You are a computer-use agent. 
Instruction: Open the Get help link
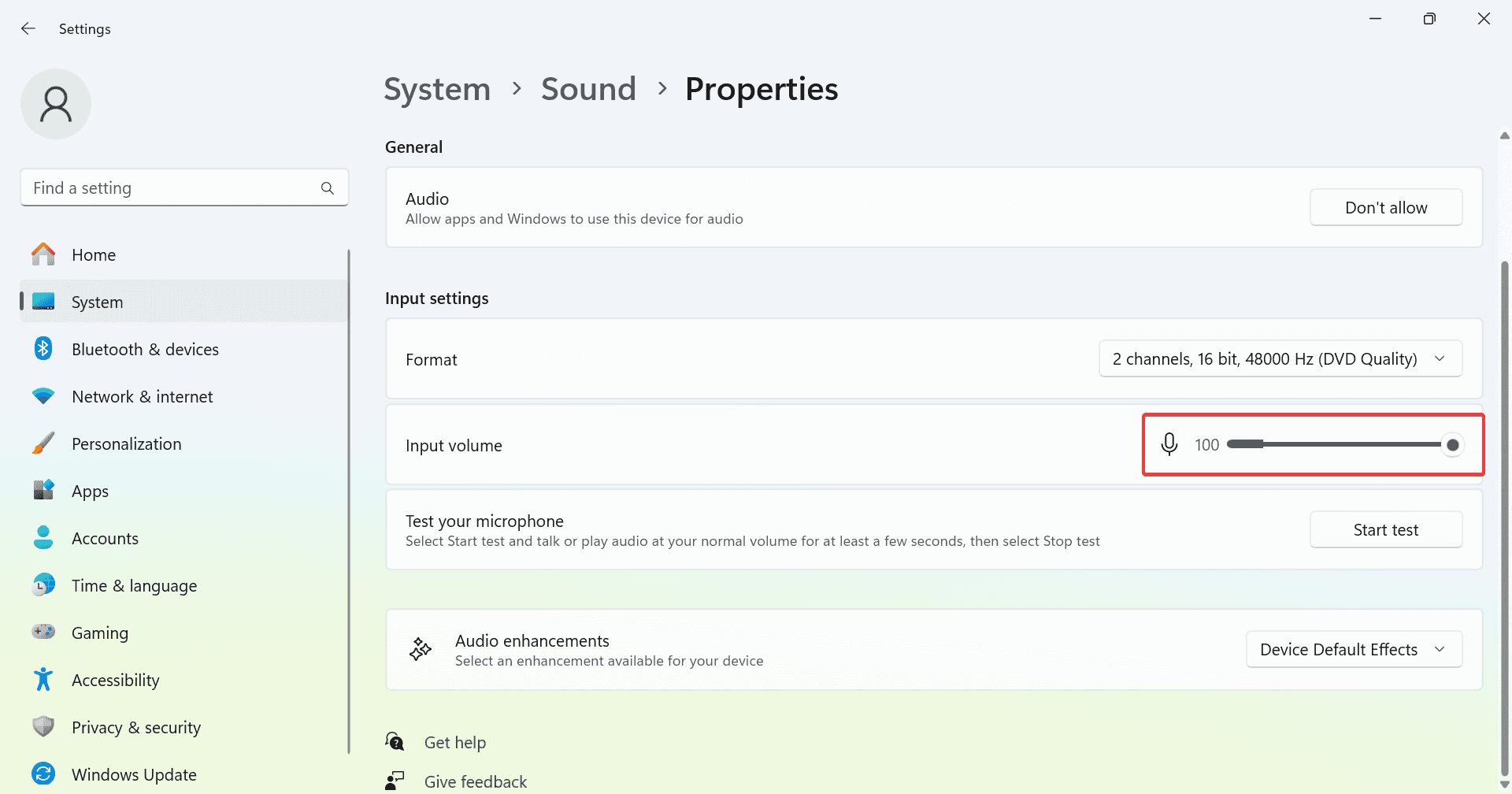pos(455,742)
